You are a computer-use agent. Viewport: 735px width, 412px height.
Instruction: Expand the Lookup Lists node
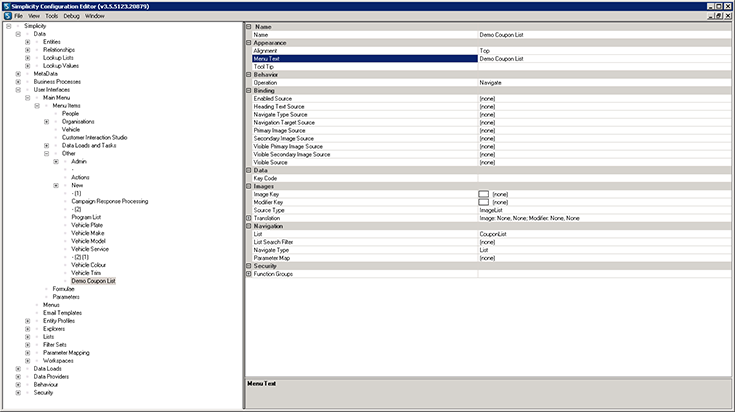point(27,58)
